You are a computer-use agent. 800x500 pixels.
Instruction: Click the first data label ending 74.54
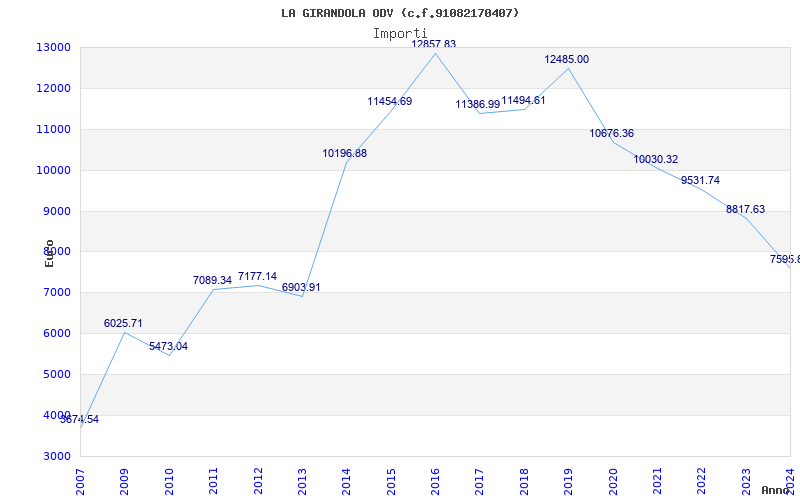point(80,420)
